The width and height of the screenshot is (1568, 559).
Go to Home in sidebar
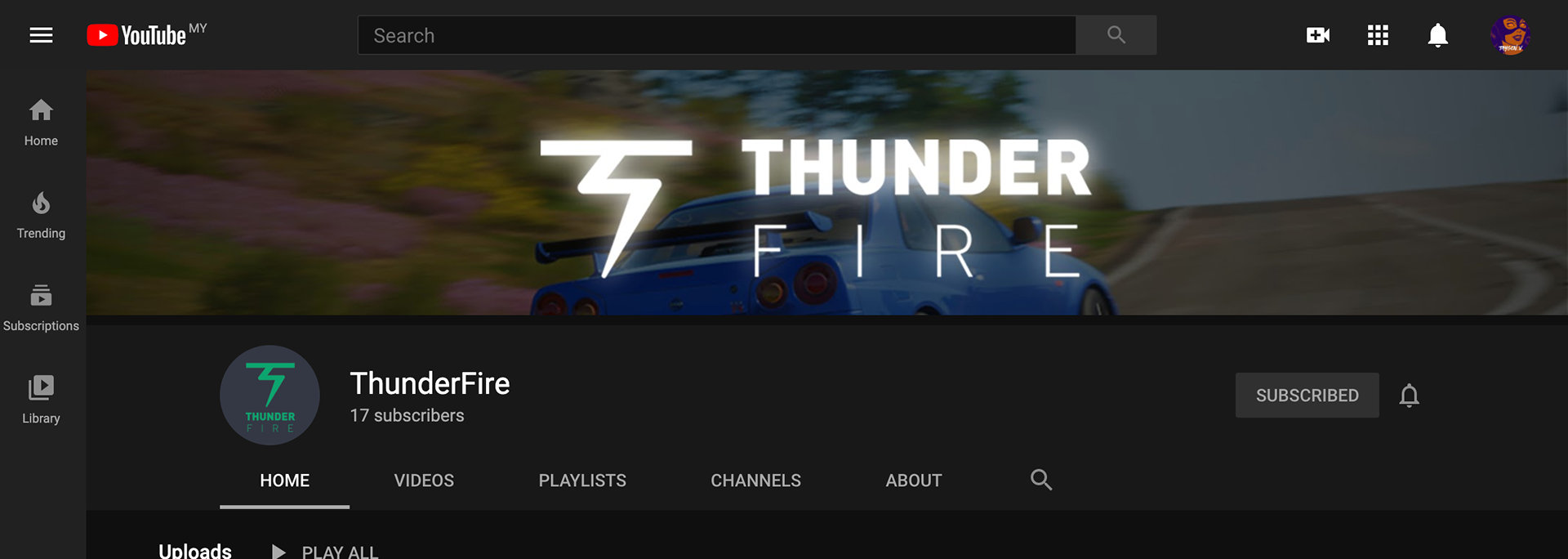41,123
